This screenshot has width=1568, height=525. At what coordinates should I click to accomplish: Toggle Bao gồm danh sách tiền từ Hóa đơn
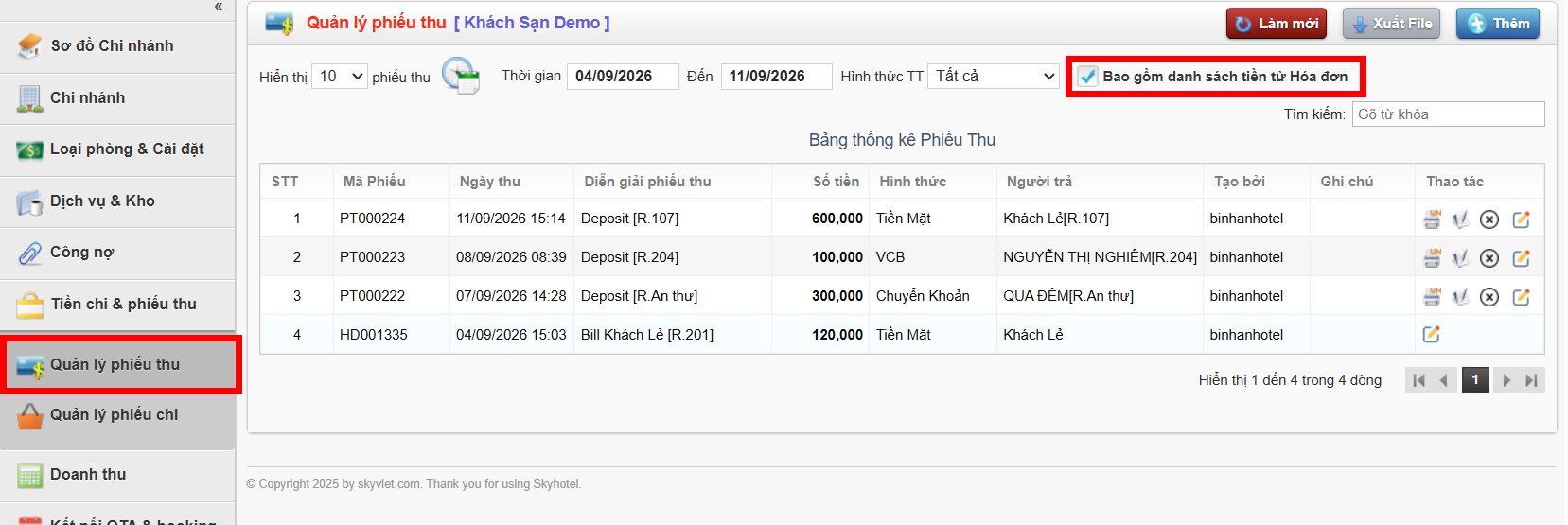[1088, 77]
